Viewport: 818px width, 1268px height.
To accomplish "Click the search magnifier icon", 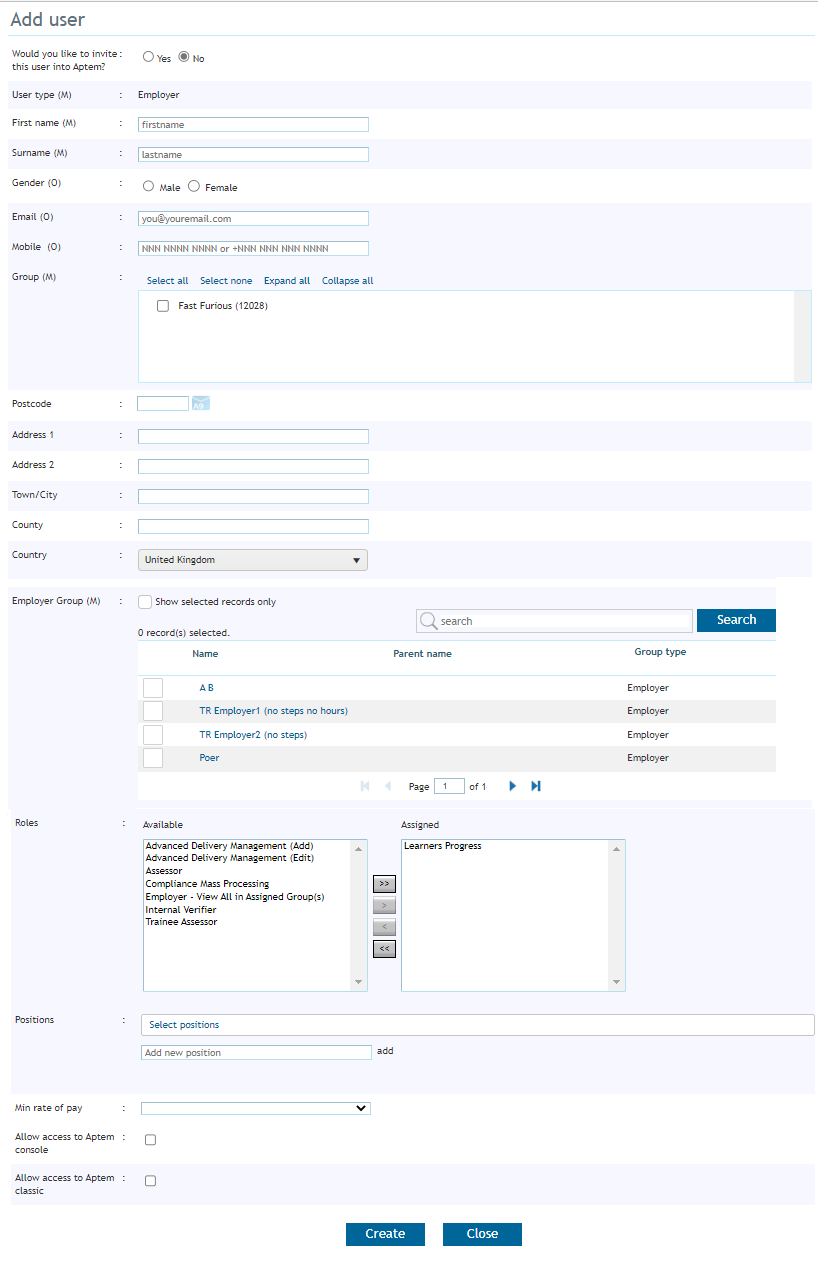I will [x=429, y=621].
